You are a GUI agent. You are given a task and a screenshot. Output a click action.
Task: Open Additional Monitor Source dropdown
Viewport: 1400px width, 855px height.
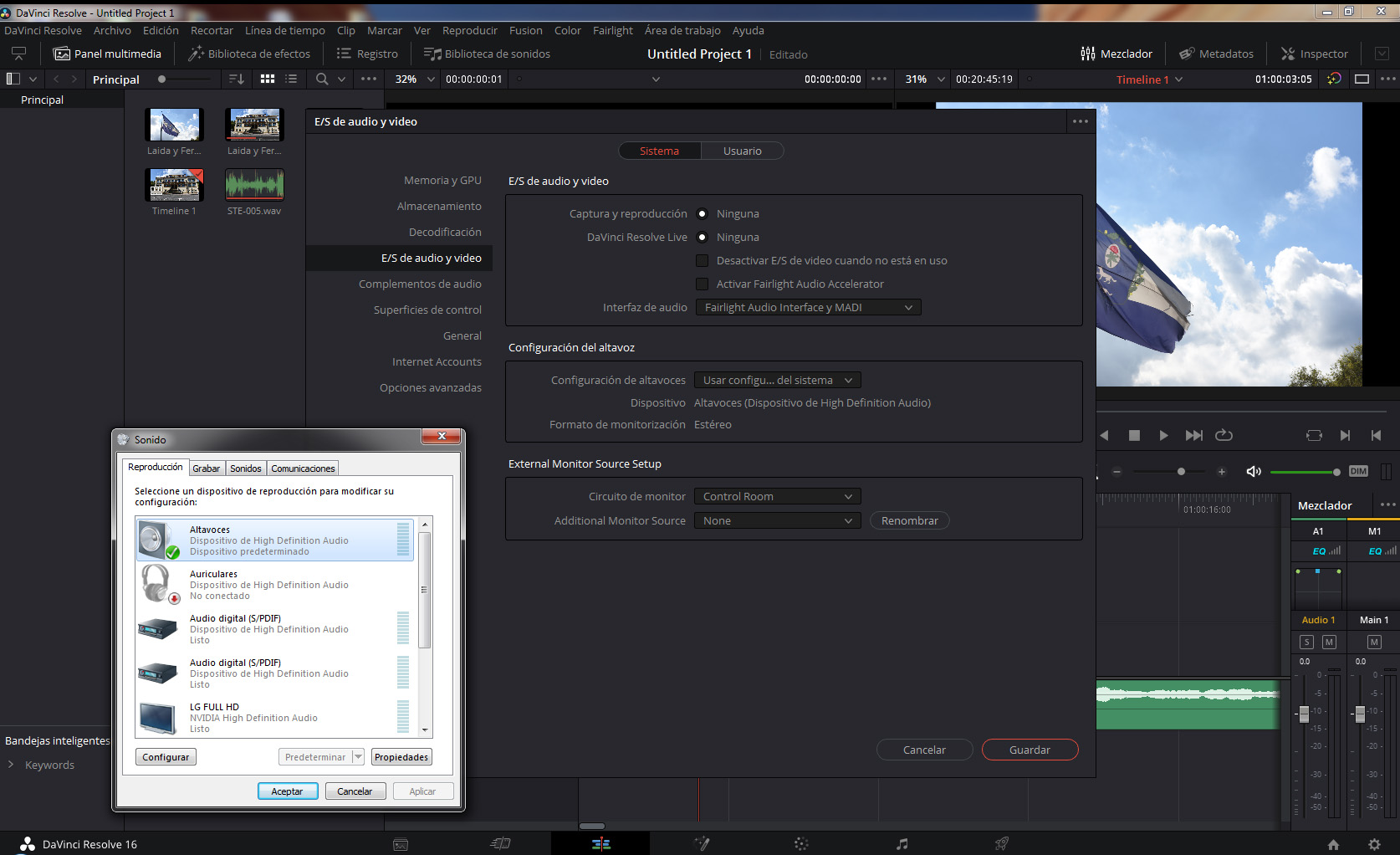(x=778, y=521)
